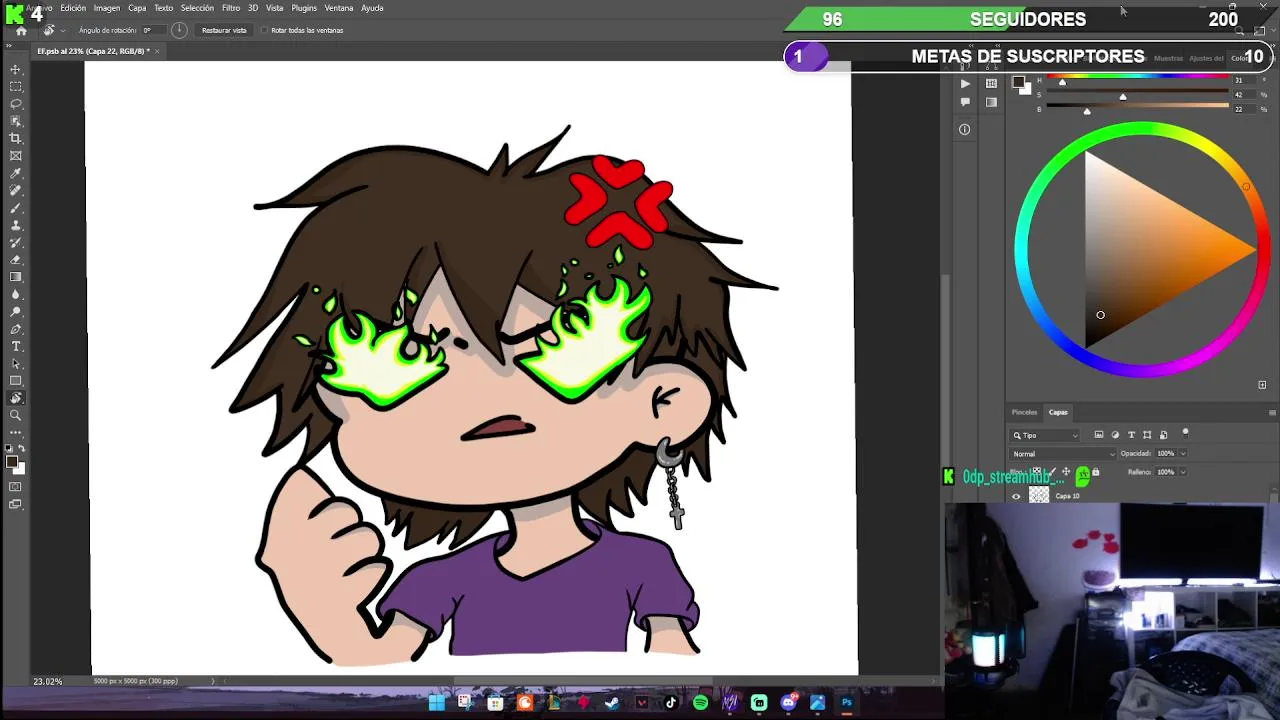Switch to the Pinceles tab
This screenshot has height=720, width=1280.
[x=1024, y=412]
